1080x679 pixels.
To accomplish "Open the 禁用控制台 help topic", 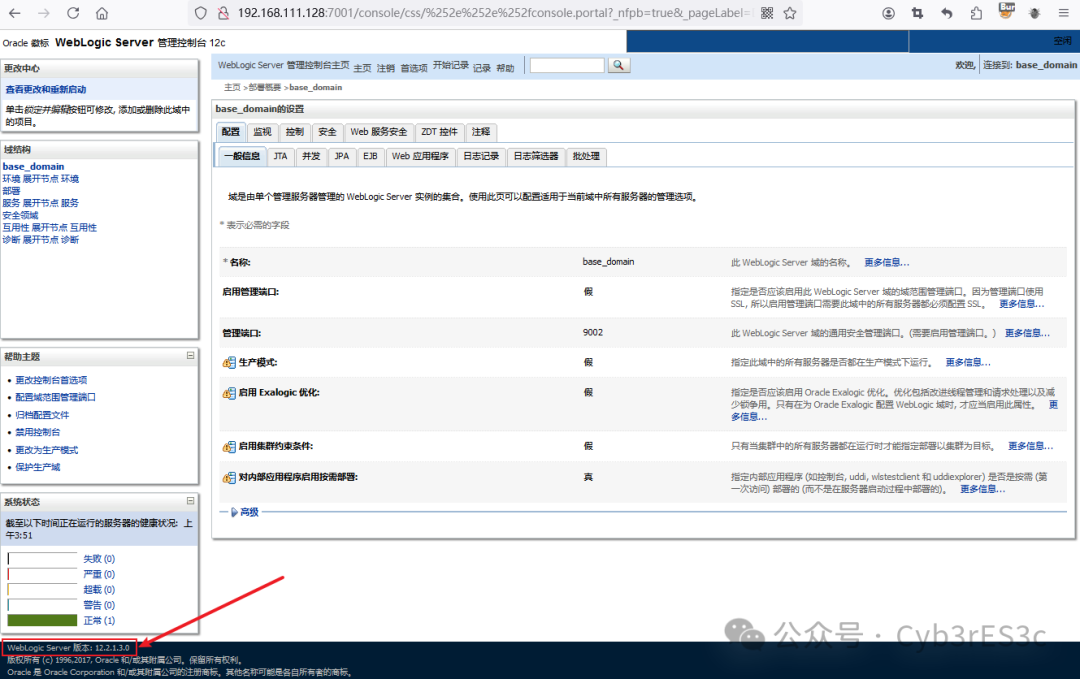I will [38, 432].
